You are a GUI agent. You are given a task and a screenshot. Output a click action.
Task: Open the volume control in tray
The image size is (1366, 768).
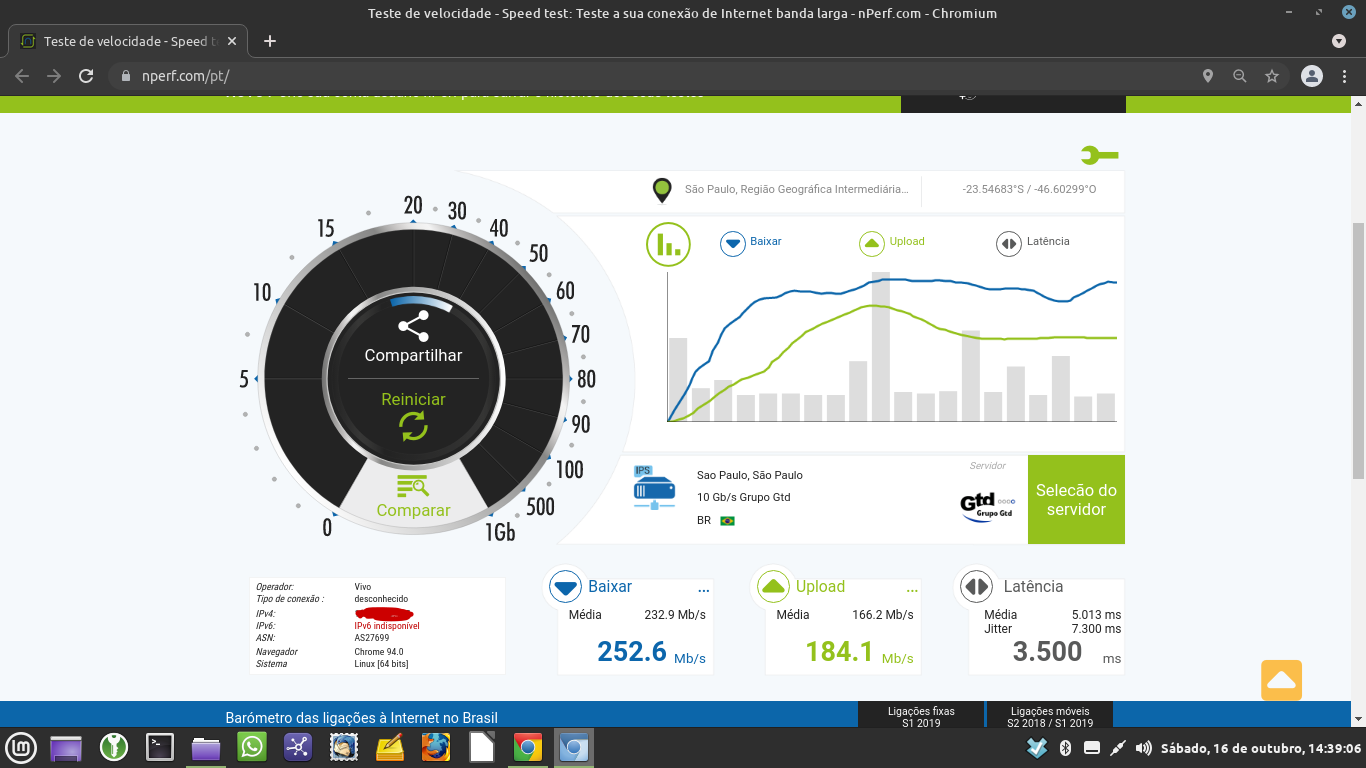(1143, 748)
